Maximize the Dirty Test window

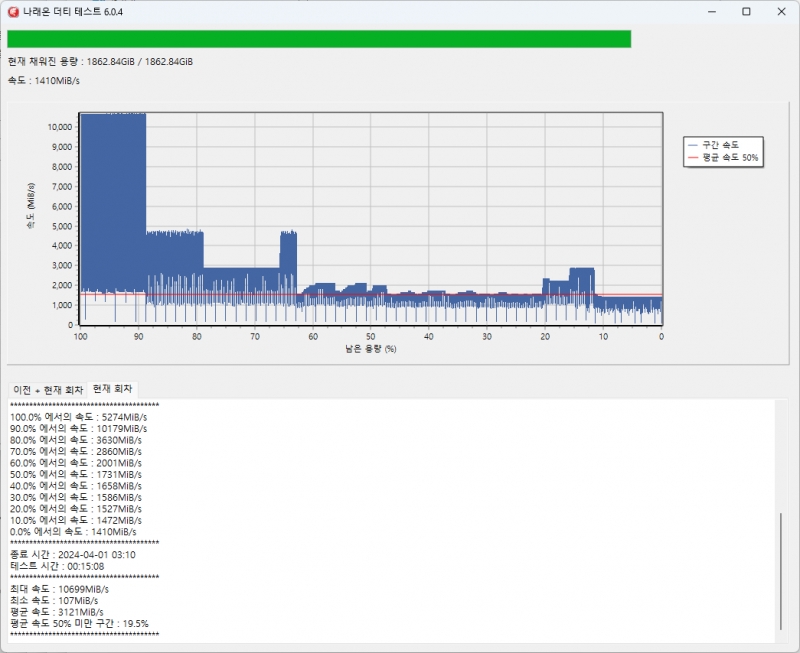(746, 11)
